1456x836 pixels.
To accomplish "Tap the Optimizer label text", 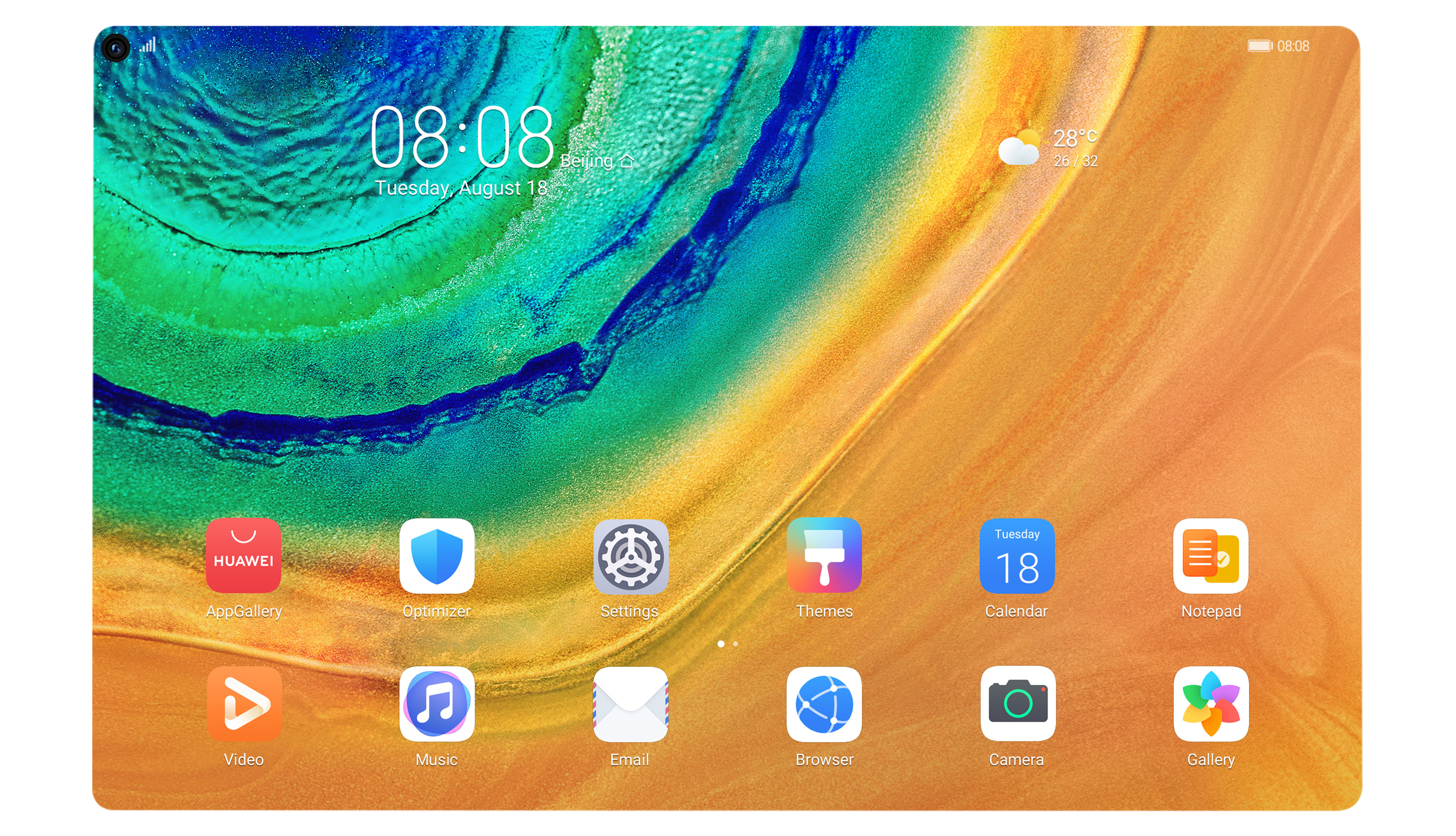I will coord(436,611).
